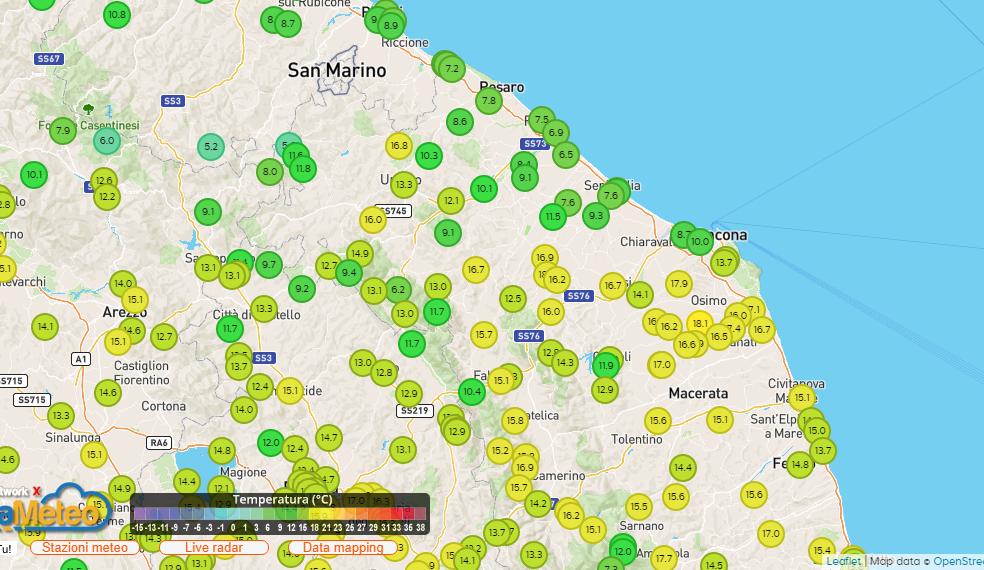The width and height of the screenshot is (984, 570).
Task: Open the 17.9 station marker
Action: click(679, 284)
